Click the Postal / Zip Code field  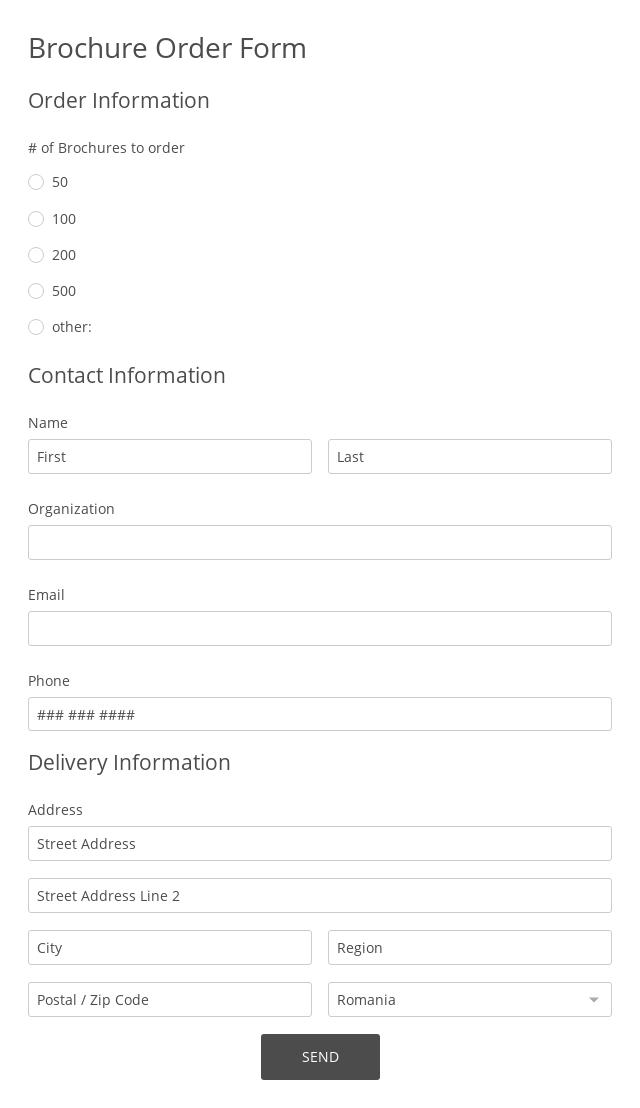pos(170,1000)
